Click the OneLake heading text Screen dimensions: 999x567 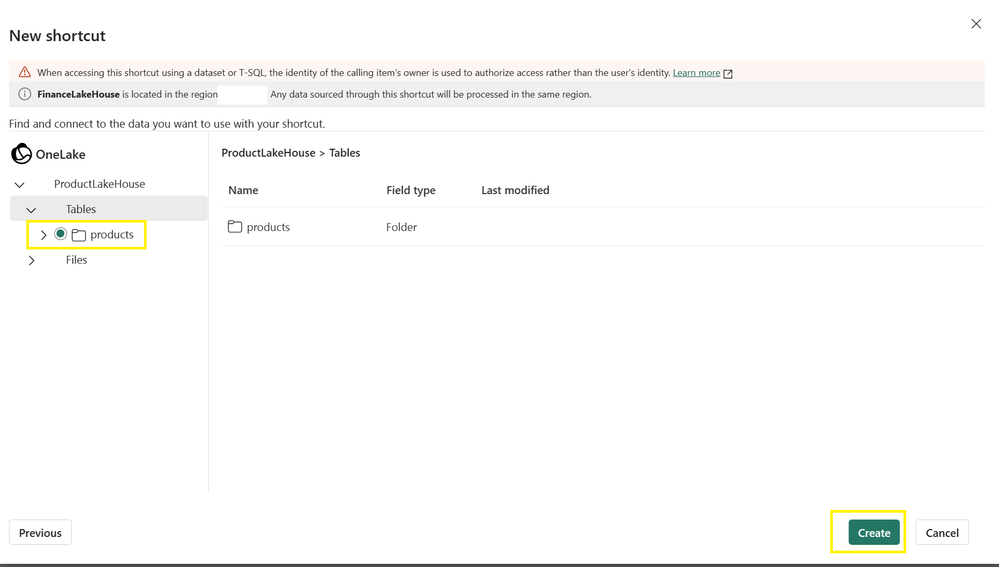click(x=61, y=154)
